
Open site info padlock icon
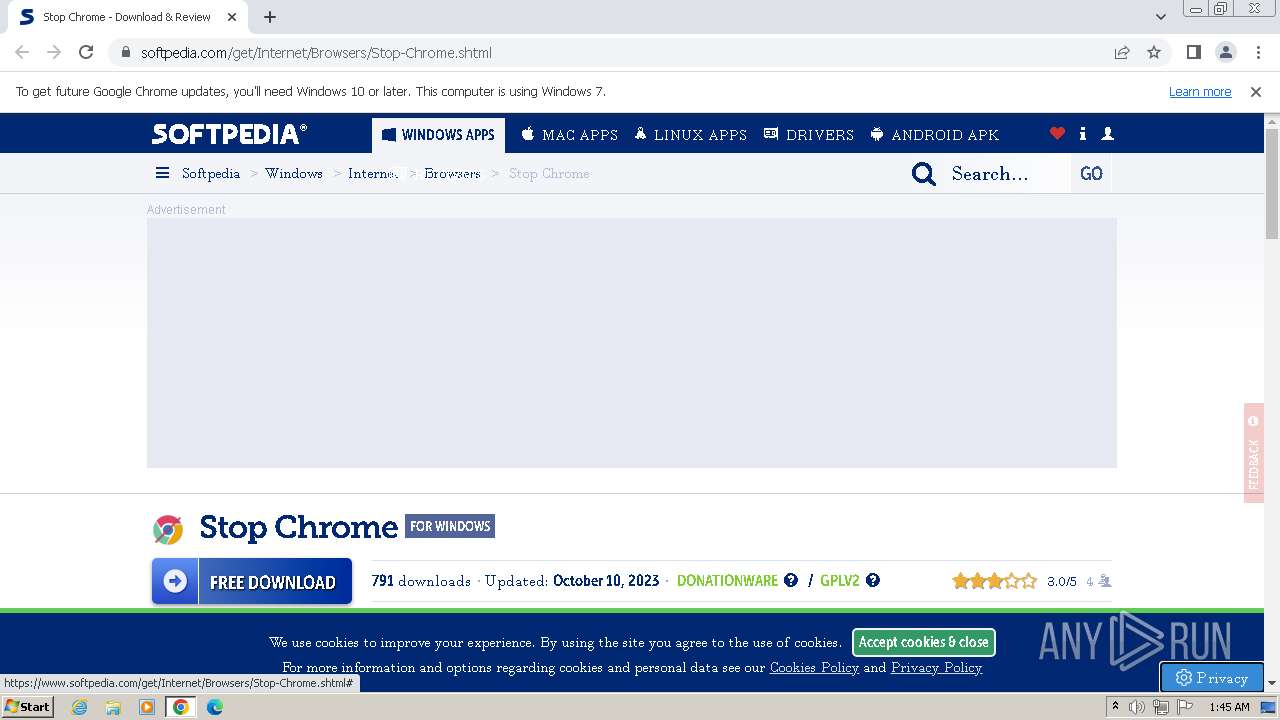125,52
